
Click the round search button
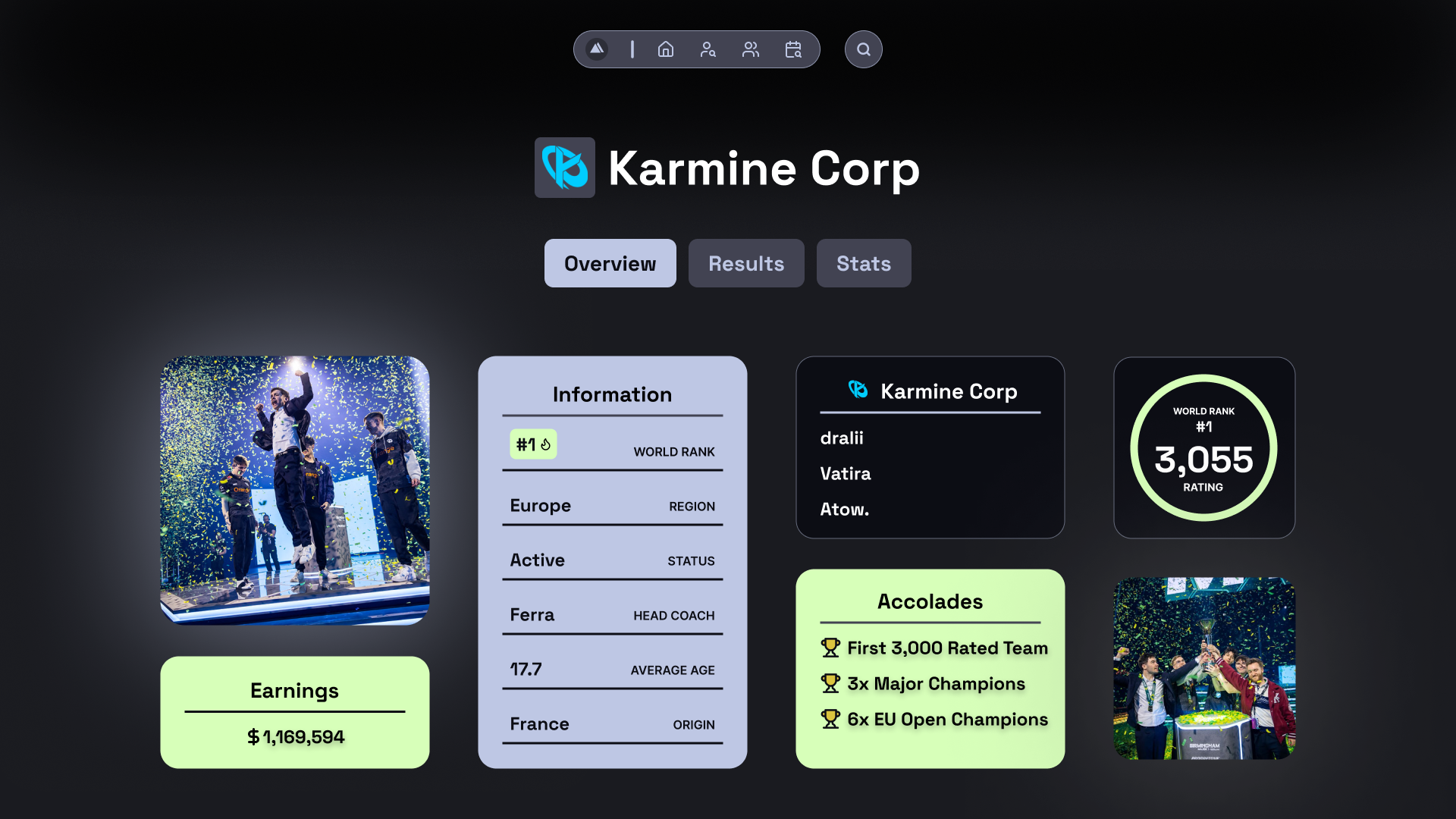click(863, 49)
